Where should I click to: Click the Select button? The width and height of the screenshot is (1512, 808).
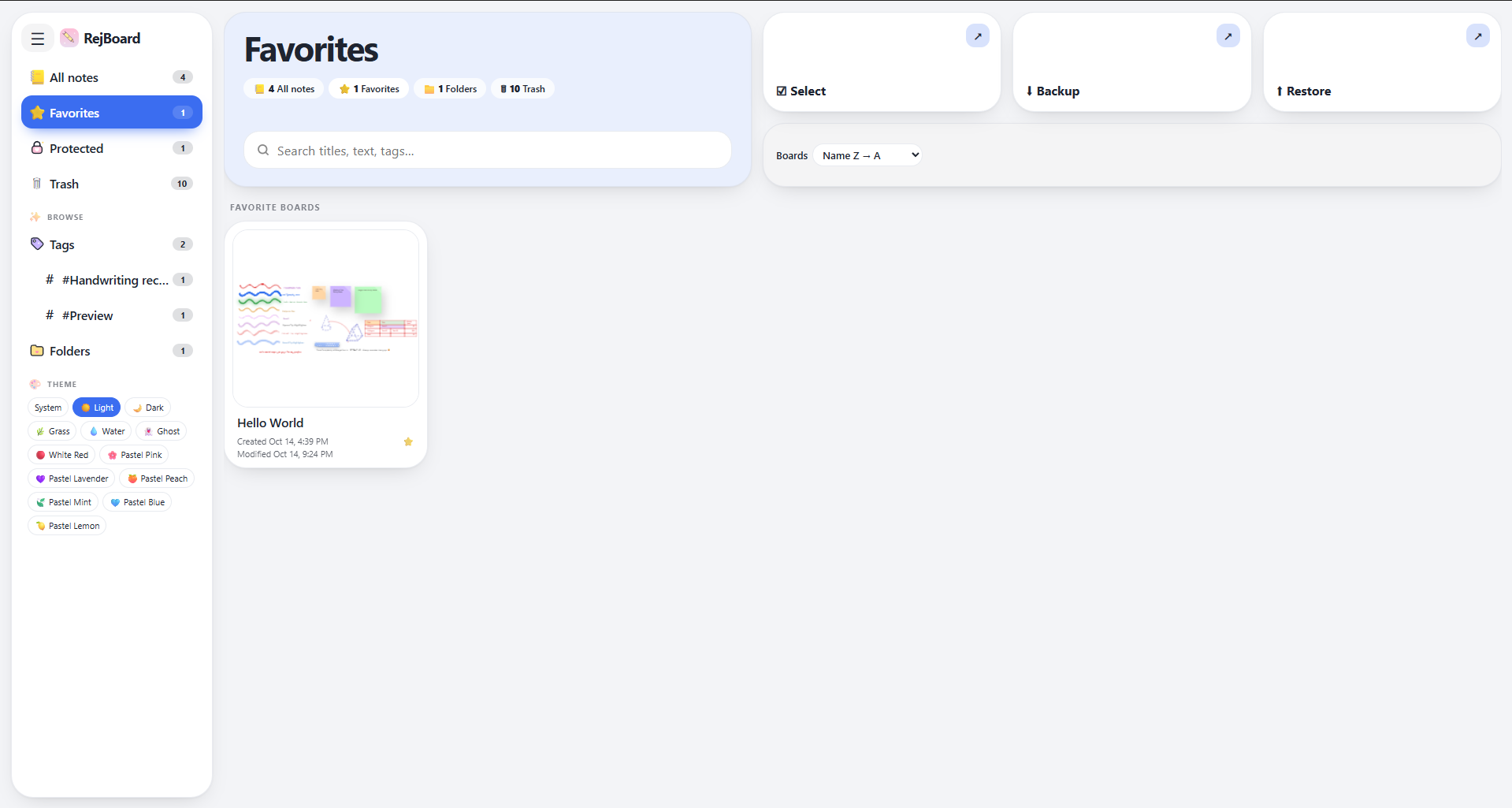[882, 62]
